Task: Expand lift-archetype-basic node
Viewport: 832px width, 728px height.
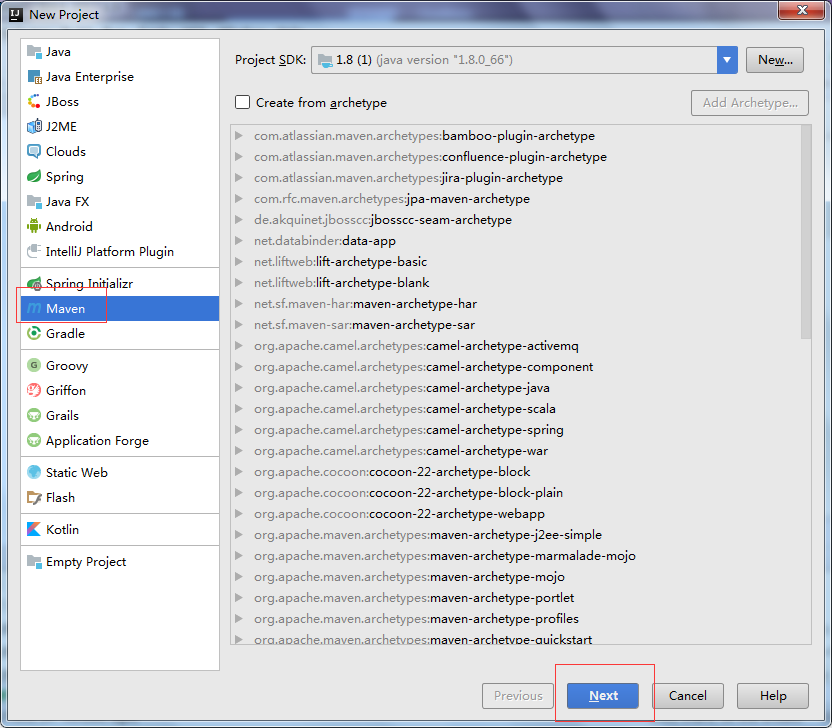Action: 239,262
